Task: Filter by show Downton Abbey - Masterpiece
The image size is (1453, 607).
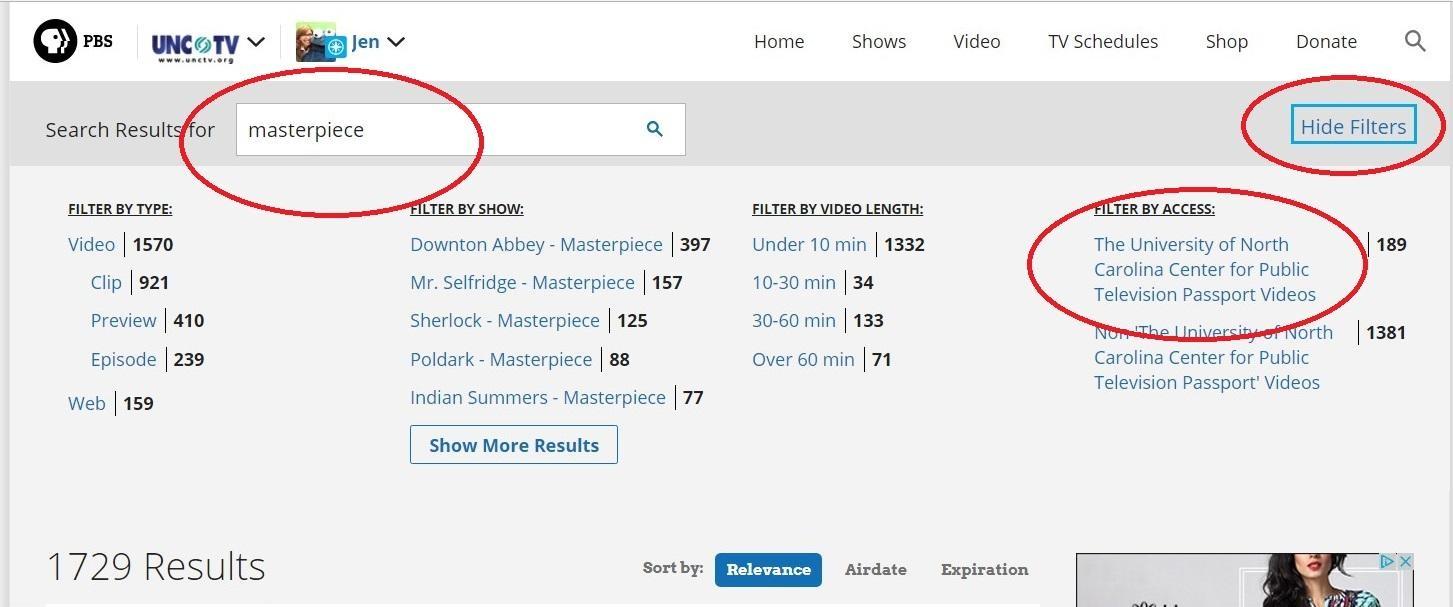Action: (536, 244)
